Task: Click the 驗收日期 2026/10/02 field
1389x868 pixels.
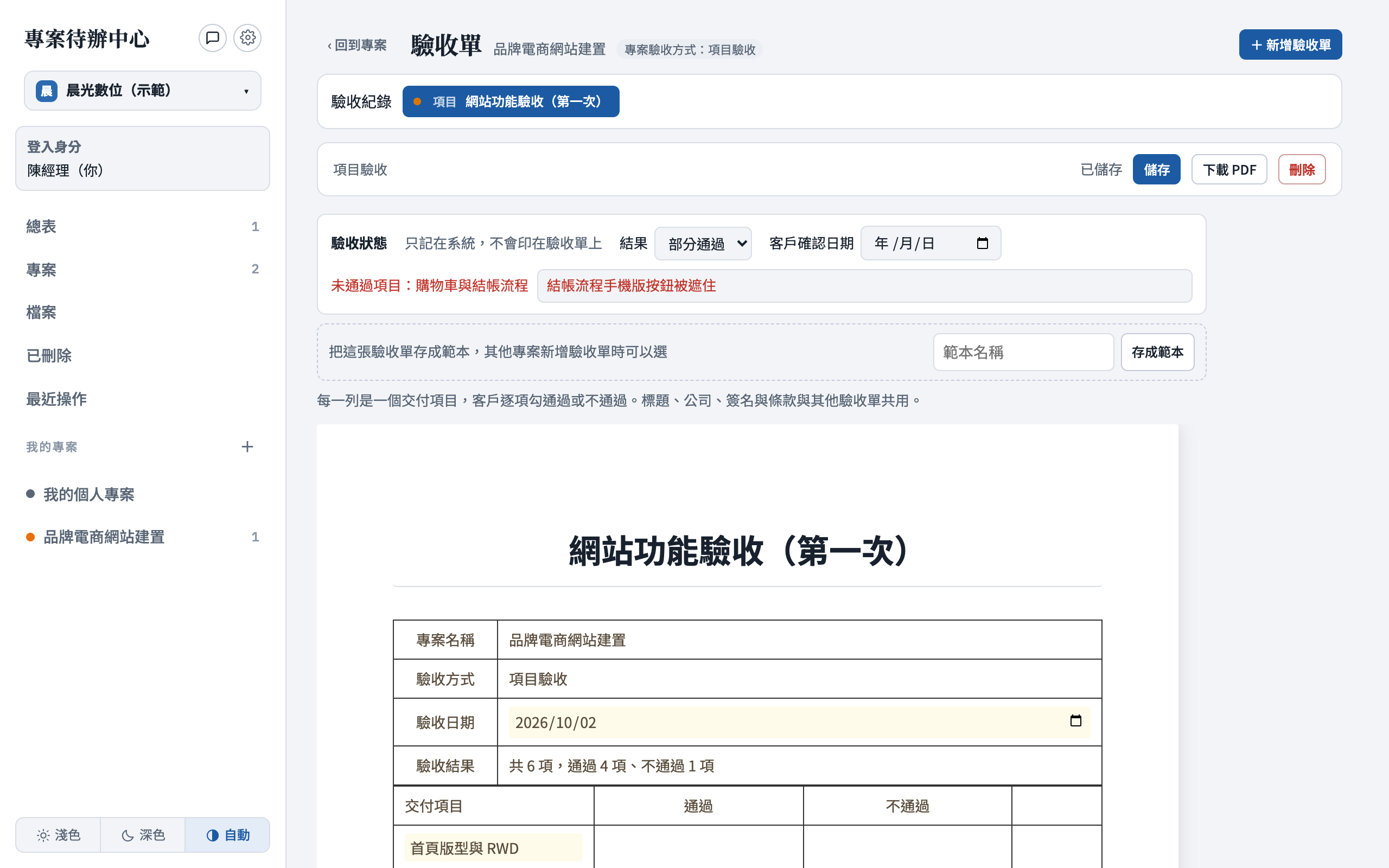Action: point(799,722)
